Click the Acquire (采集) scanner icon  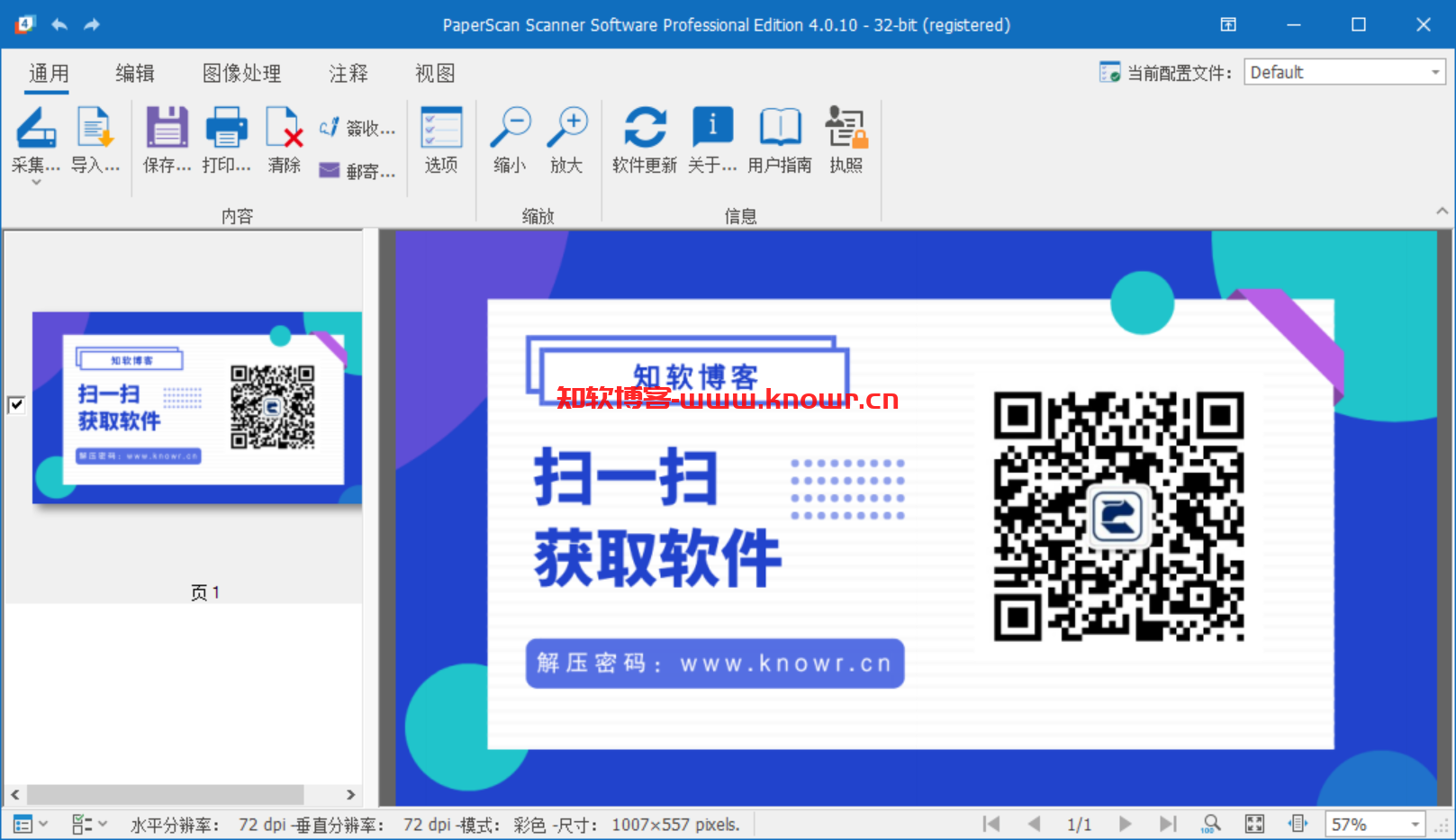pyautogui.click(x=36, y=127)
